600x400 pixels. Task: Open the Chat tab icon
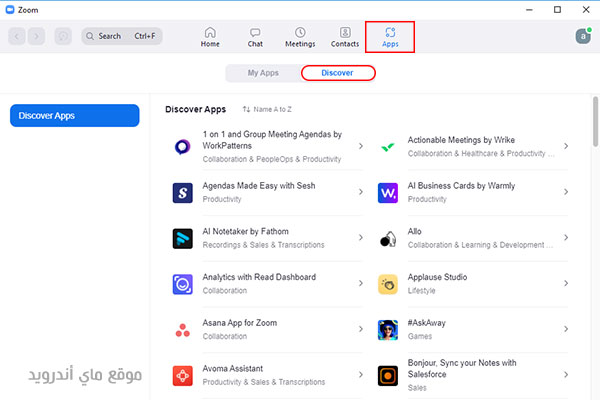pos(255,32)
